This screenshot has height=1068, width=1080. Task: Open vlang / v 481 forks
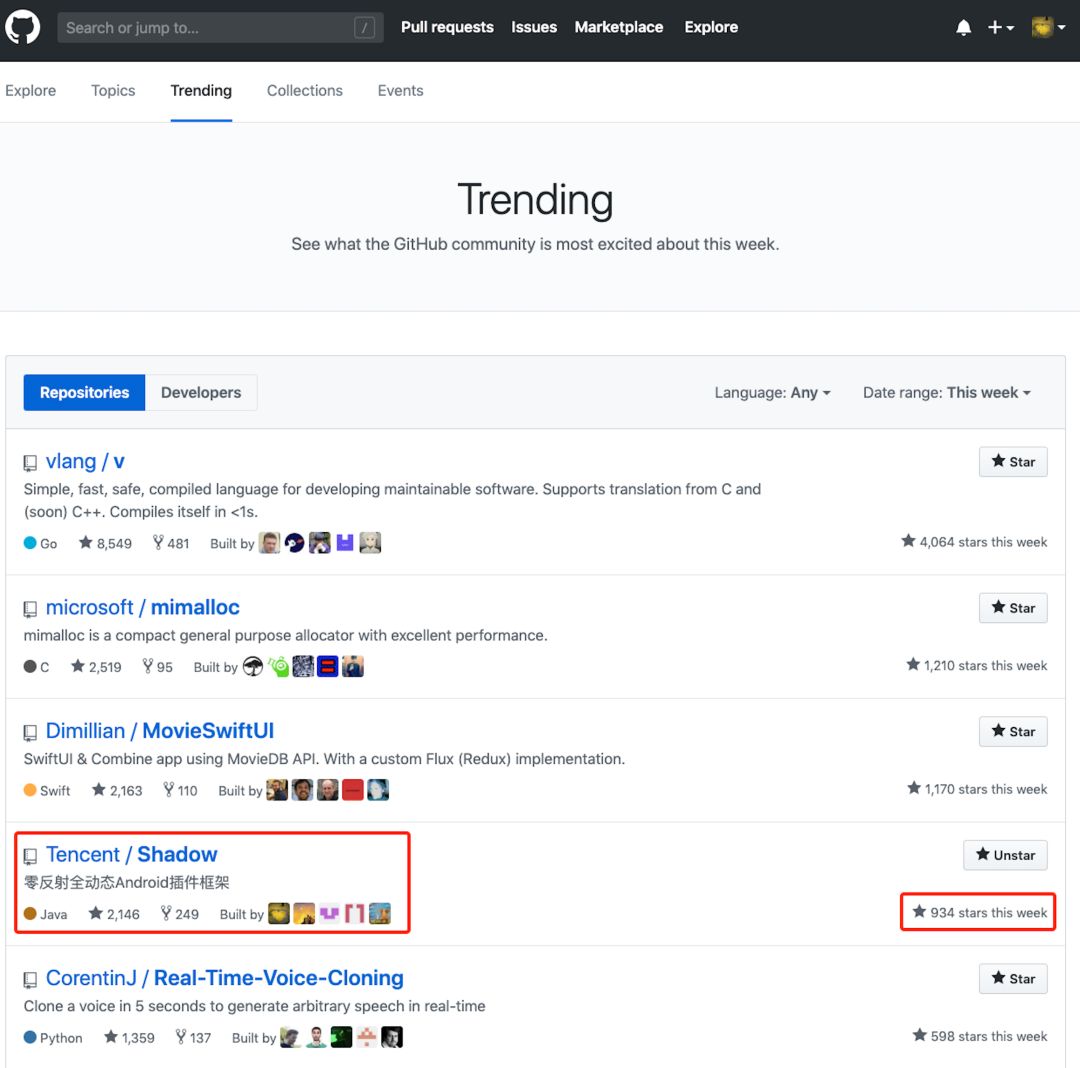171,543
